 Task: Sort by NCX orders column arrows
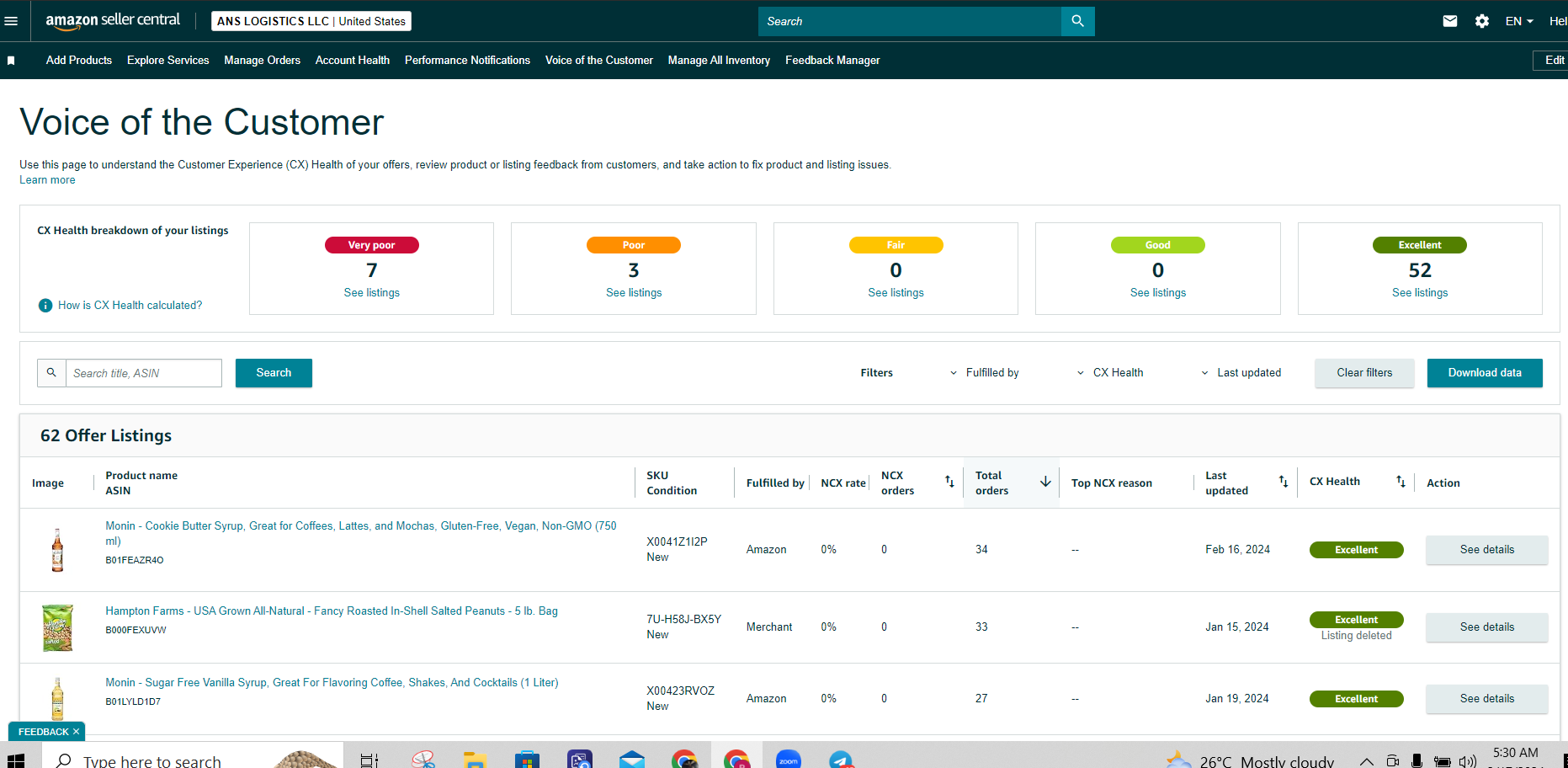(949, 482)
